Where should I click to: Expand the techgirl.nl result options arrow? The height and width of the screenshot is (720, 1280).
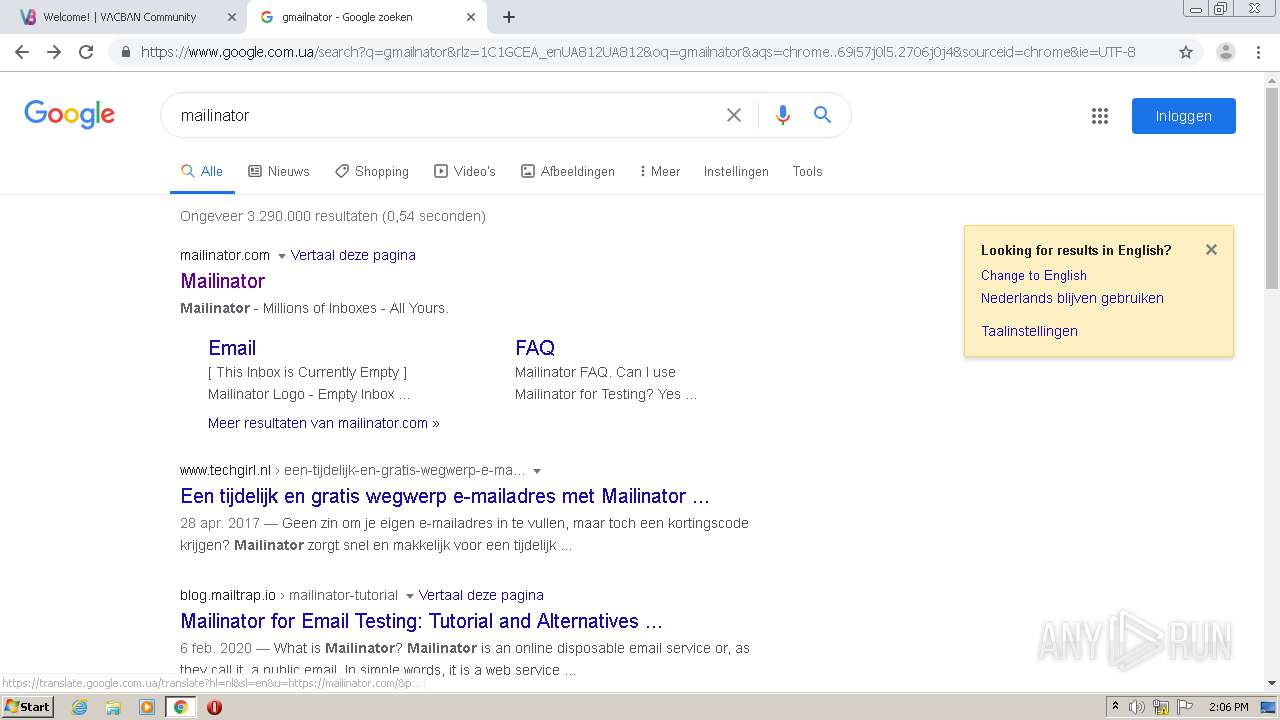537,471
